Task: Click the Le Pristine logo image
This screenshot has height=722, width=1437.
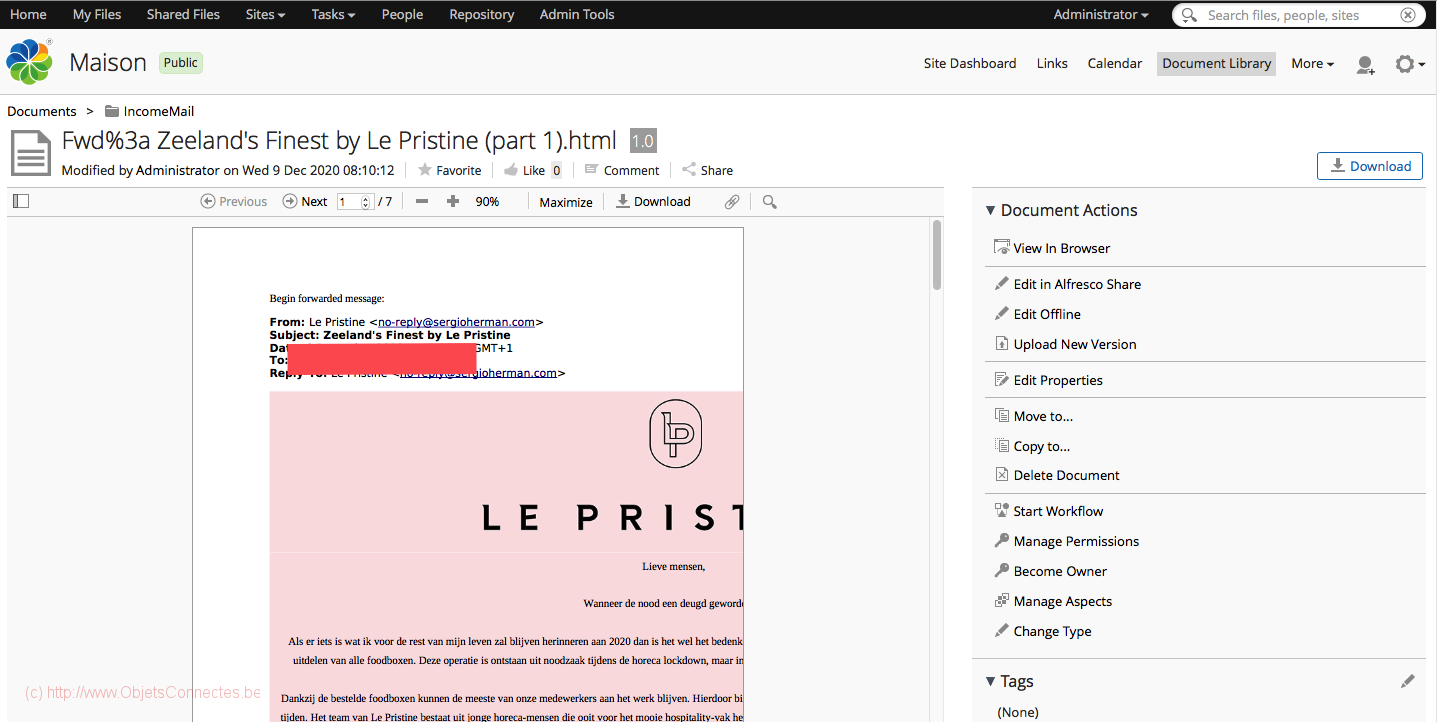Action: click(x=676, y=433)
